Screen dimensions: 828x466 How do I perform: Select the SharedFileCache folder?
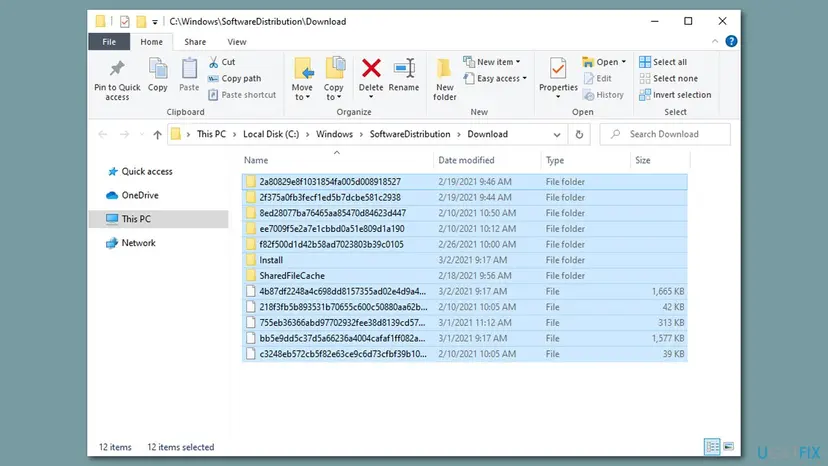point(465,276)
